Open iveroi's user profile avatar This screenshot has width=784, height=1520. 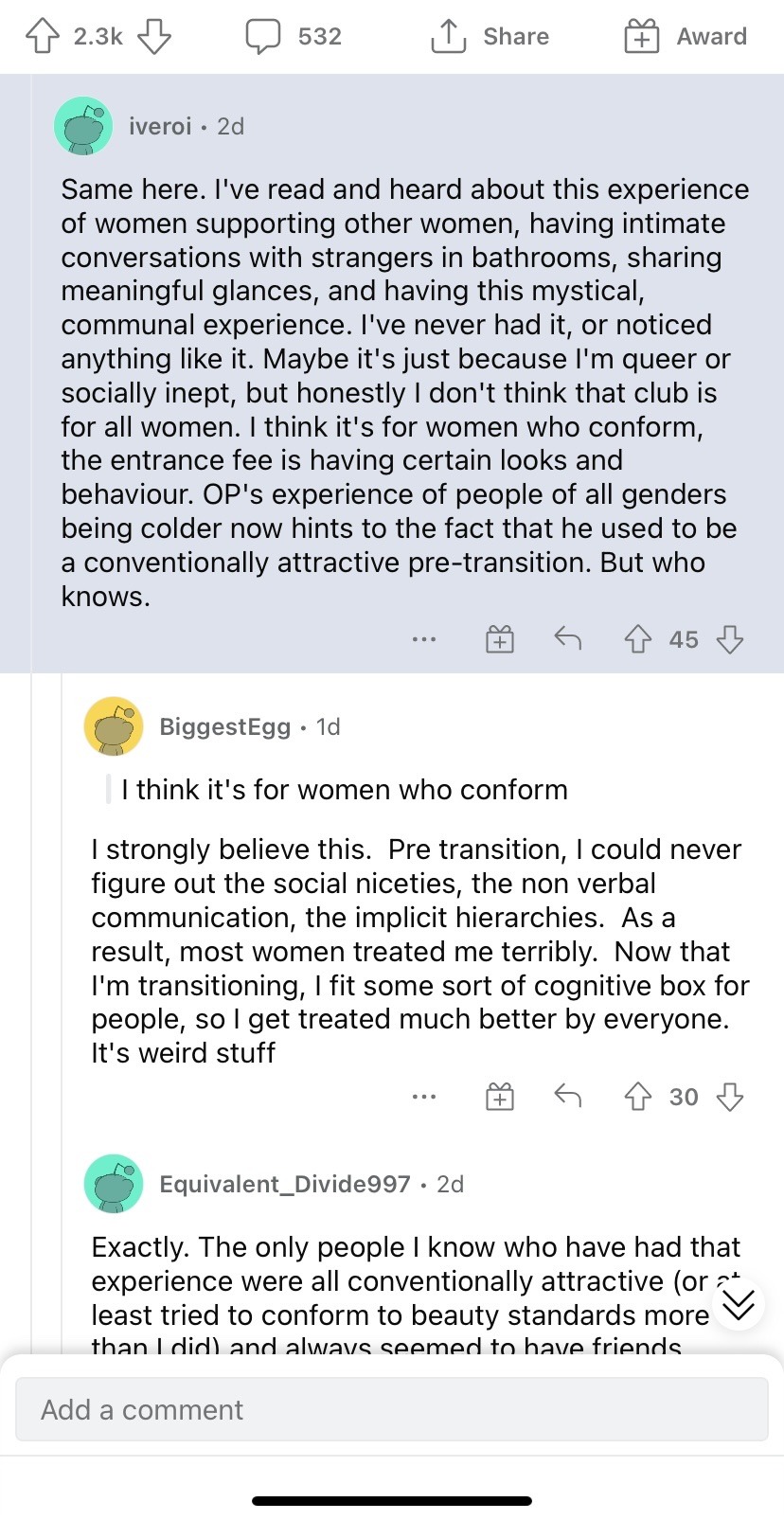[84, 126]
